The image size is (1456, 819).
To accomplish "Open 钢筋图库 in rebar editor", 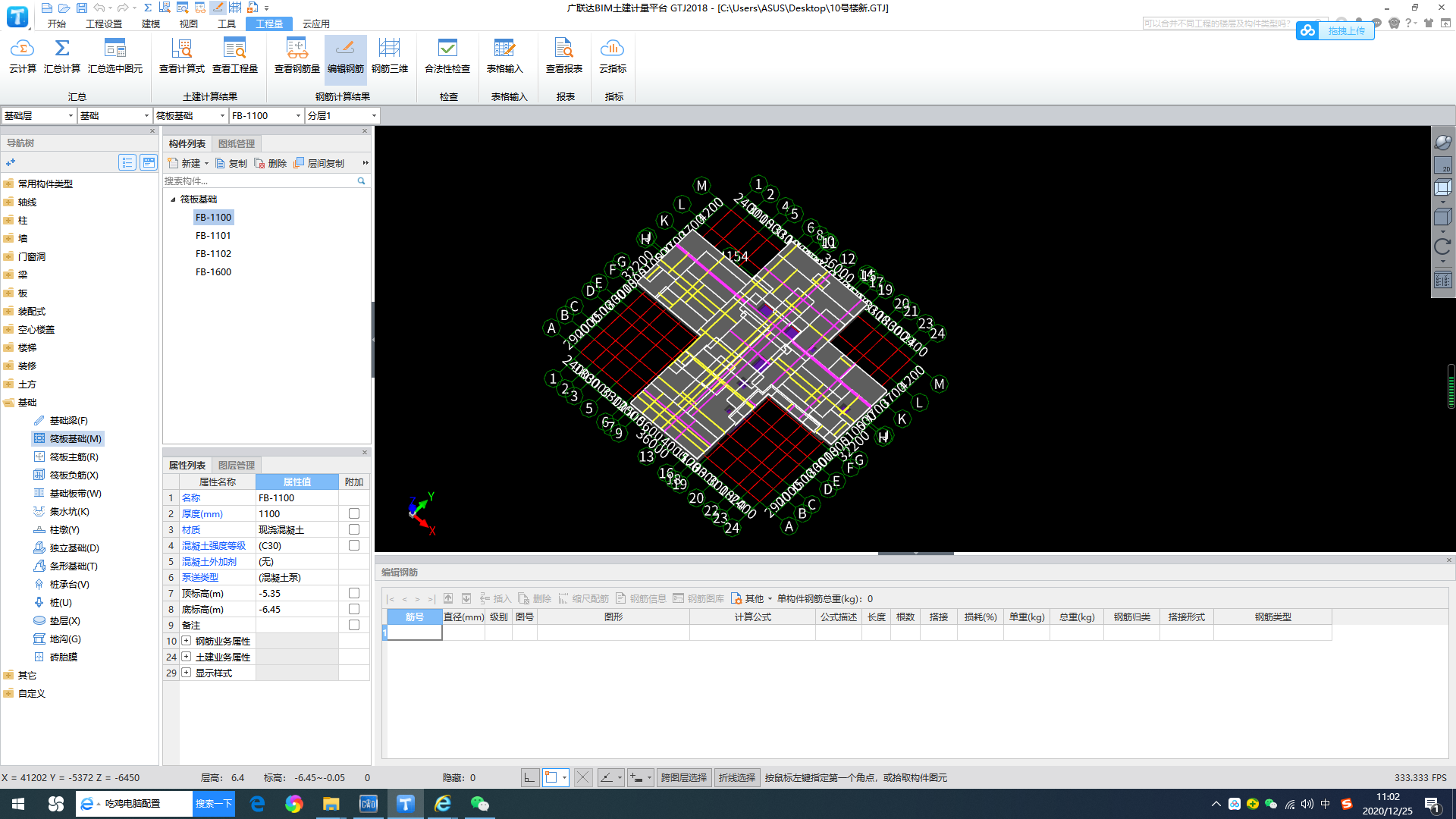I will [698, 598].
